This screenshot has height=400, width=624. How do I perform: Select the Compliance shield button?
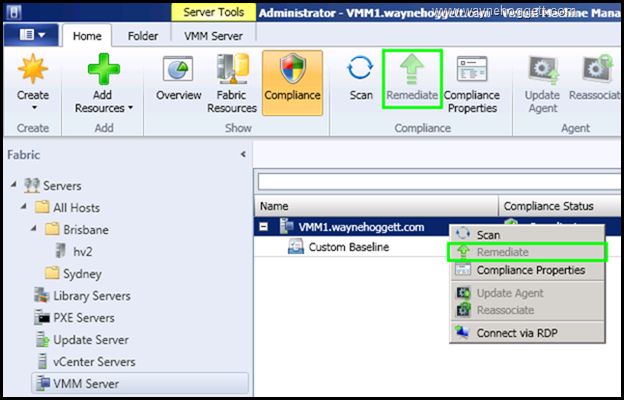pyautogui.click(x=292, y=82)
